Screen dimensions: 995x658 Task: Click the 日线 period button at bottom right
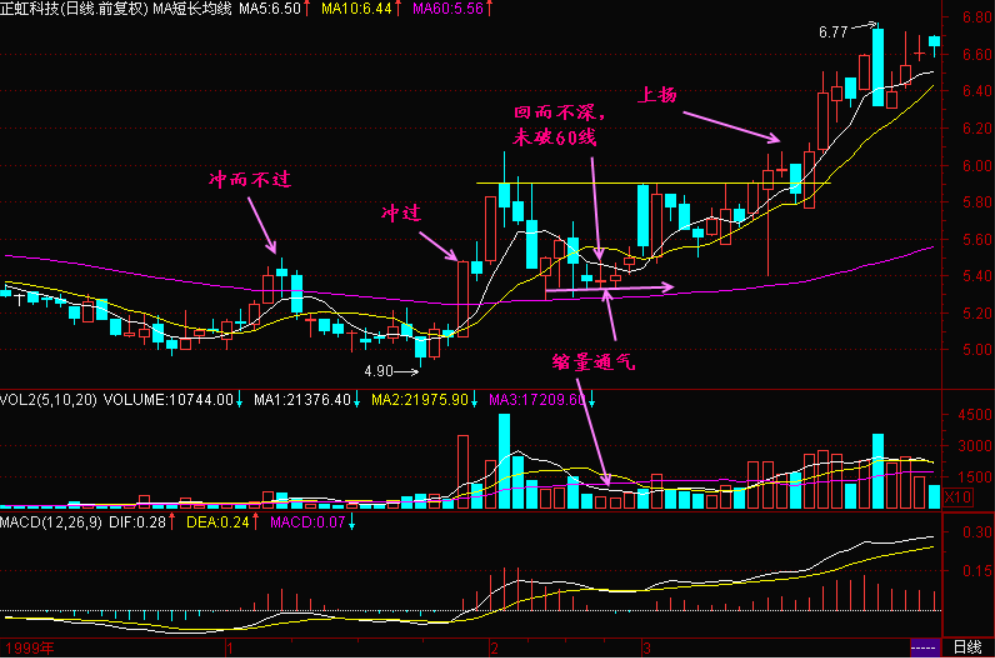[967, 648]
